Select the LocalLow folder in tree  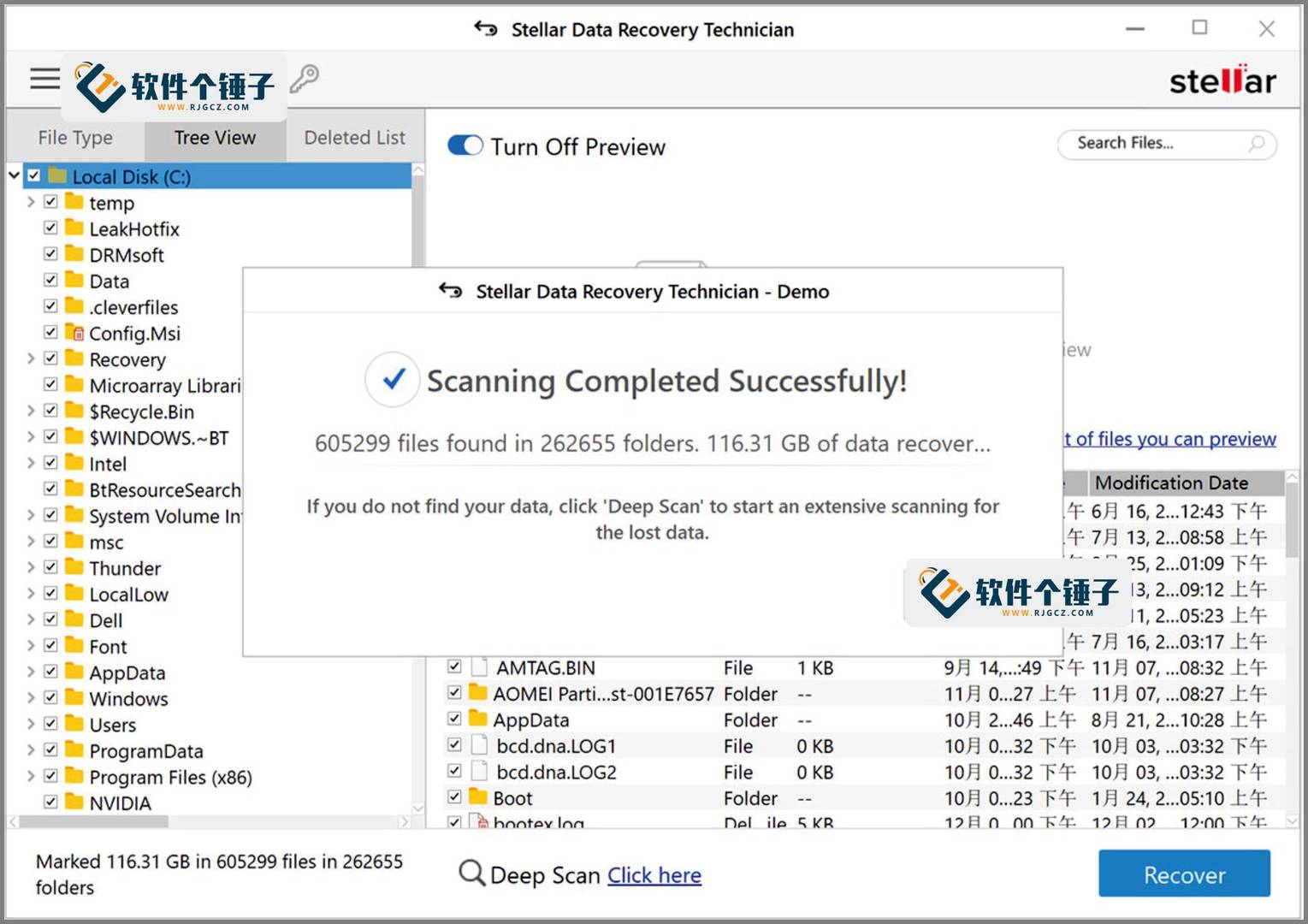click(x=128, y=595)
